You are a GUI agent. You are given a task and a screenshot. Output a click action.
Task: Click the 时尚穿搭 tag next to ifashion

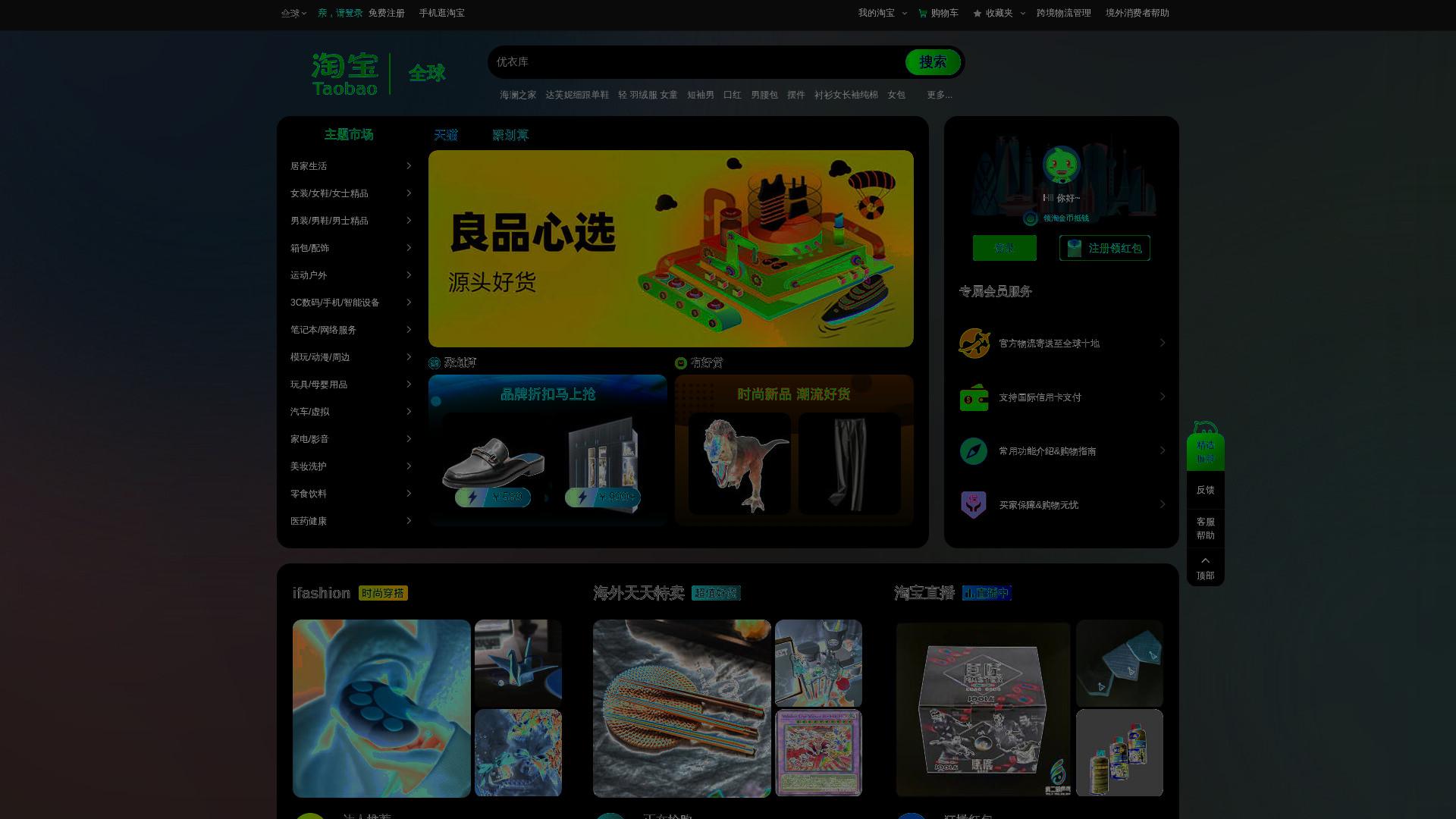pyautogui.click(x=383, y=593)
